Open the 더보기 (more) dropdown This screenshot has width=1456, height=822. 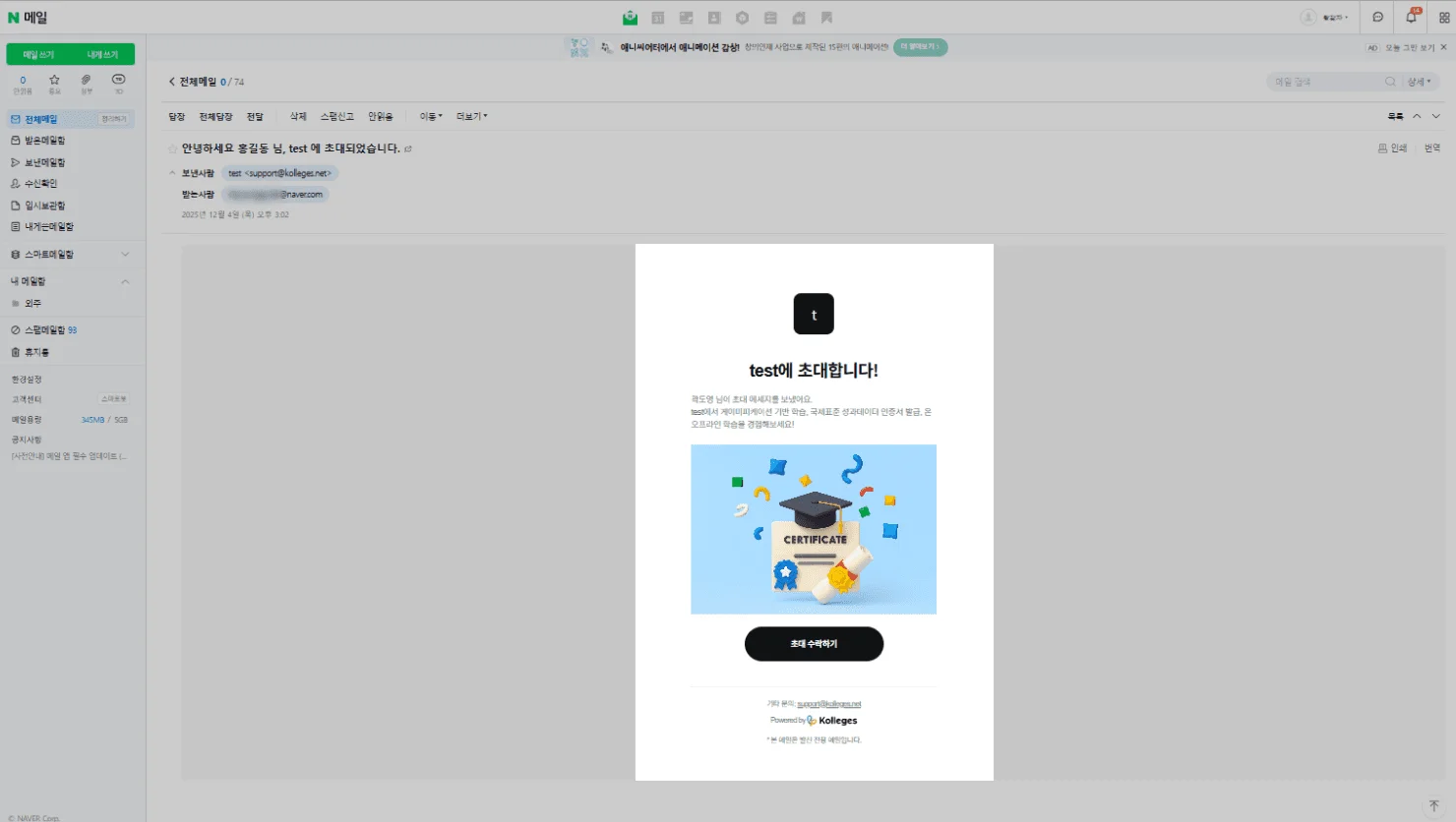[x=471, y=116]
